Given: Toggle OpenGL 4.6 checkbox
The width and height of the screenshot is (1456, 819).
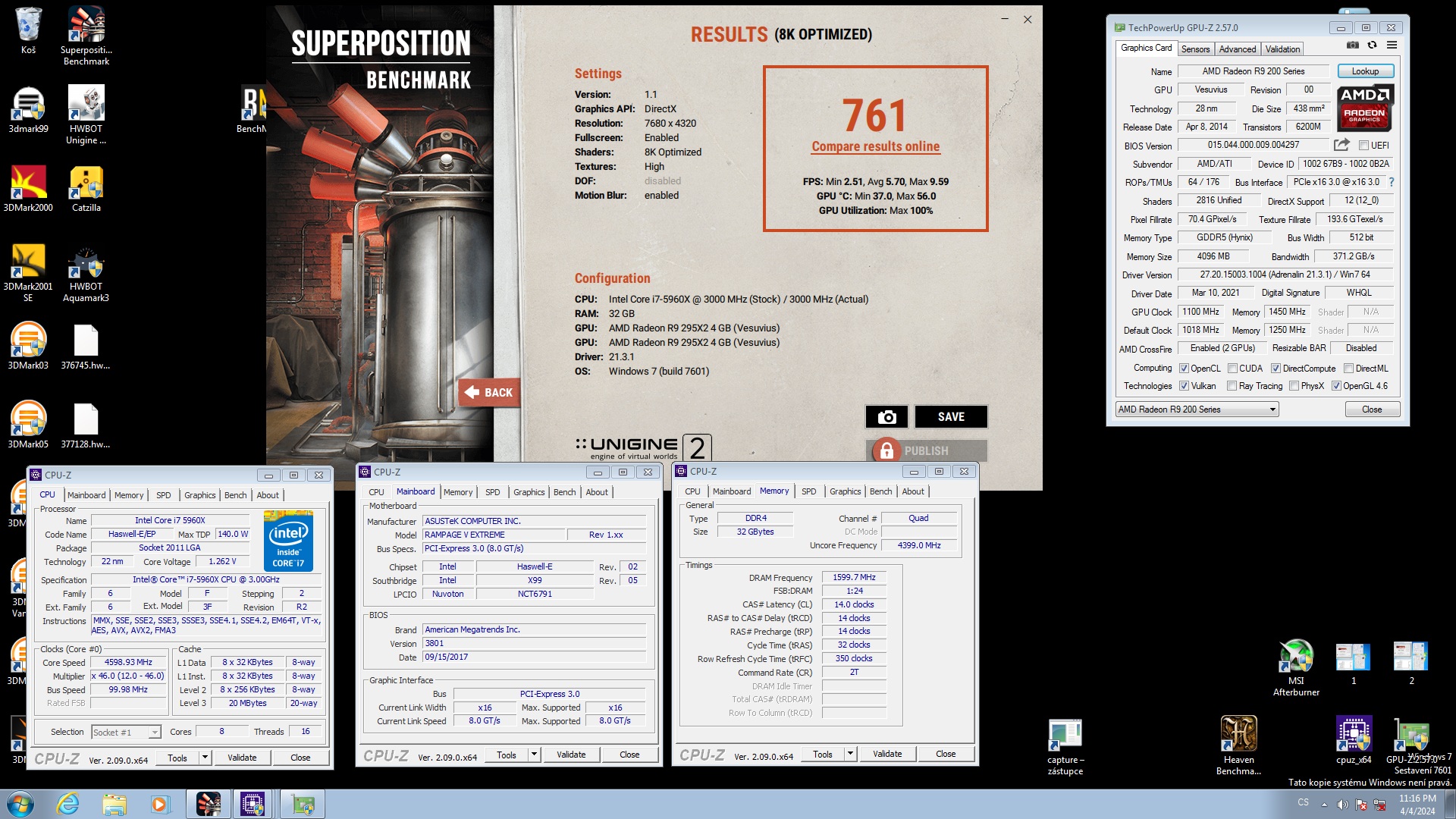Looking at the screenshot, I should [x=1336, y=386].
